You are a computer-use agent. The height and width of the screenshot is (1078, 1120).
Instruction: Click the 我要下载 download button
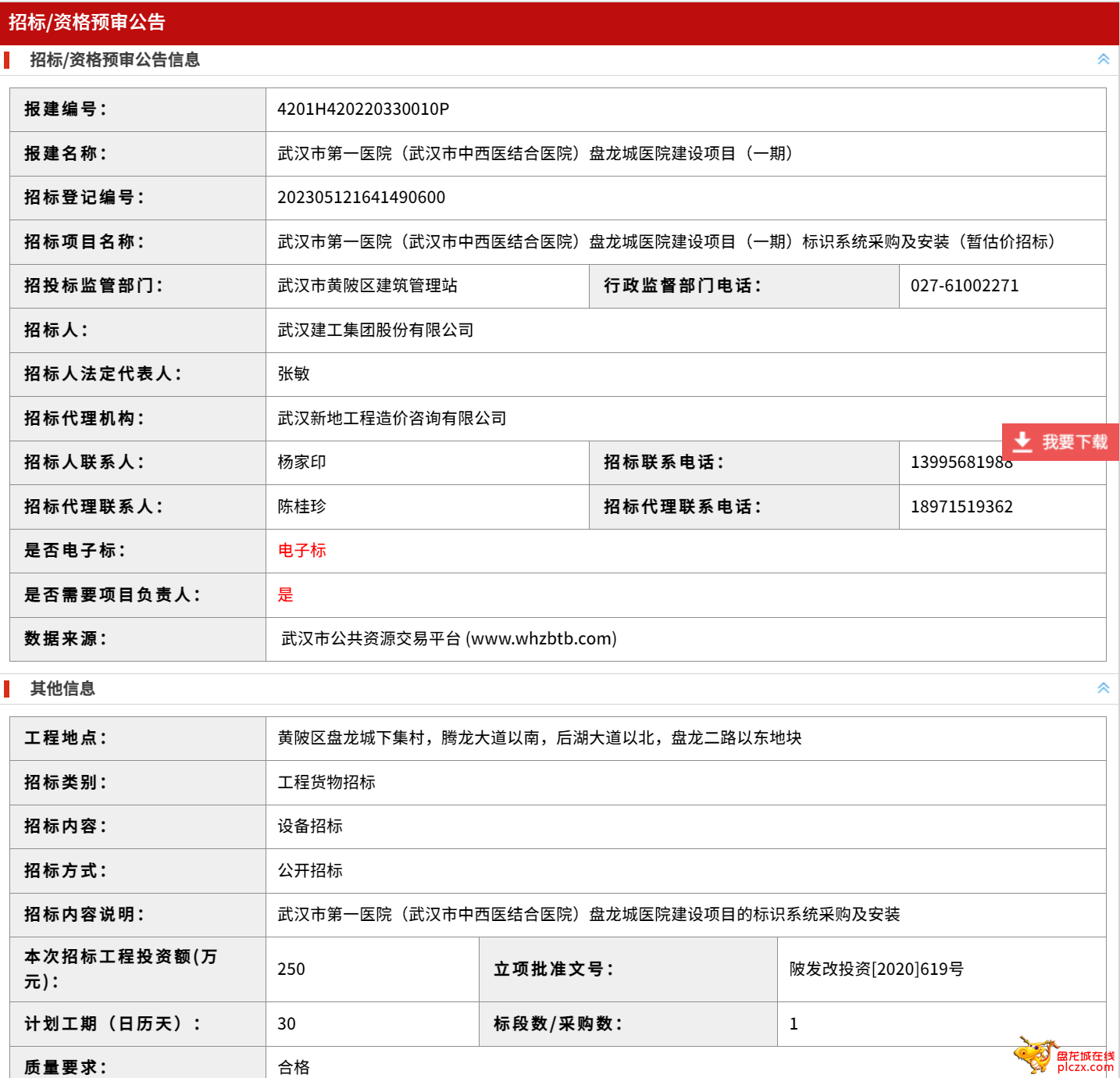coord(1061,442)
